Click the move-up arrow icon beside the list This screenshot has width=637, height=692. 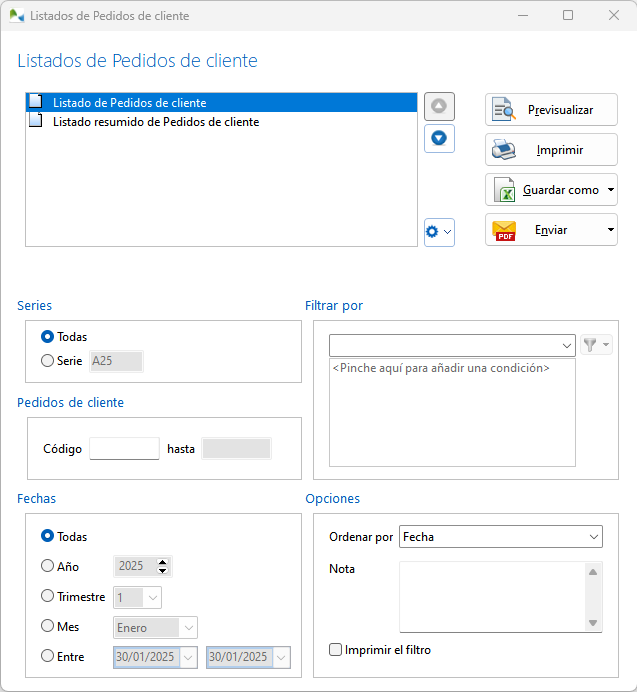[439, 107]
